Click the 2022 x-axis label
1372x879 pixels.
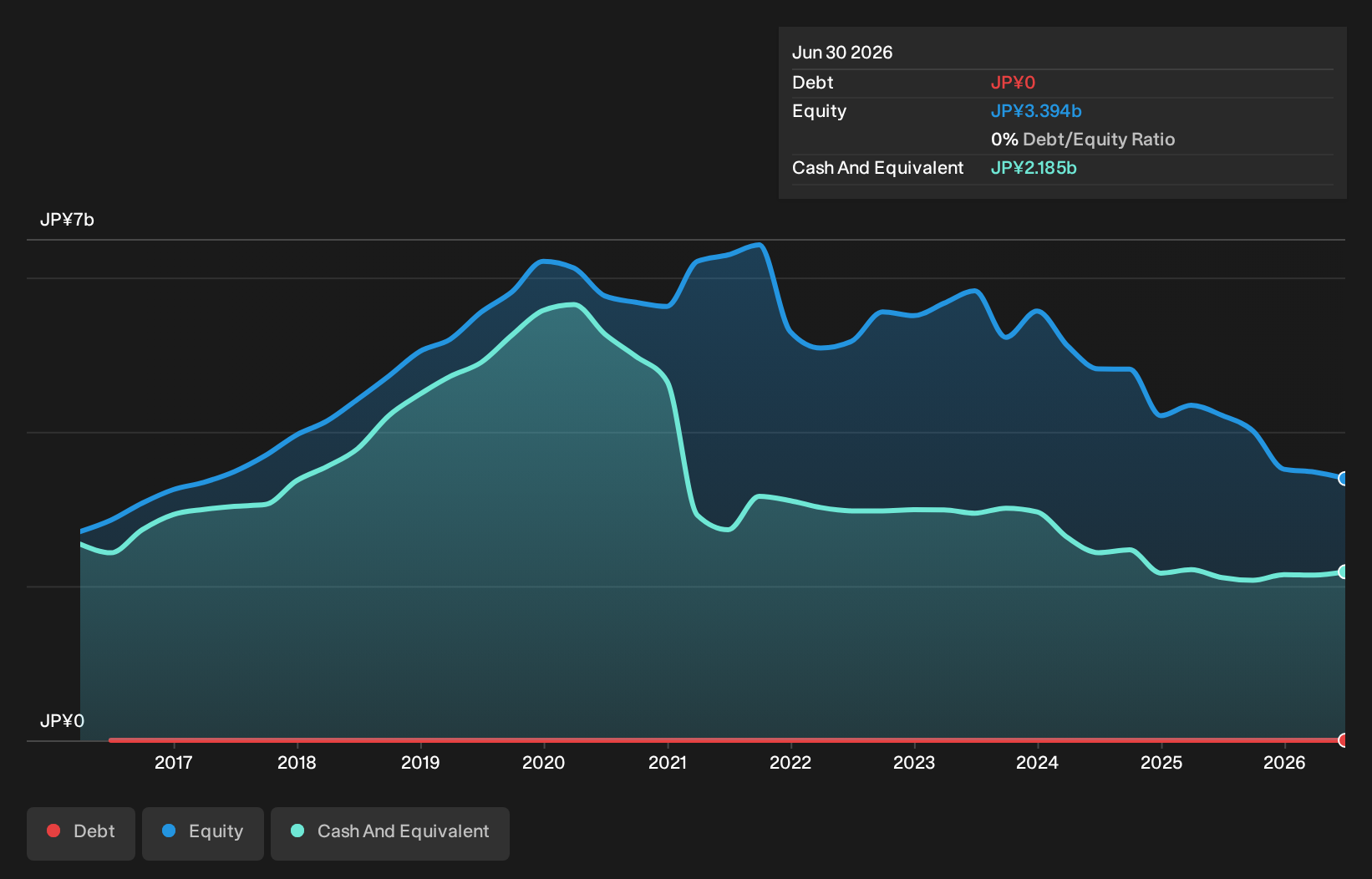pyautogui.click(x=790, y=763)
